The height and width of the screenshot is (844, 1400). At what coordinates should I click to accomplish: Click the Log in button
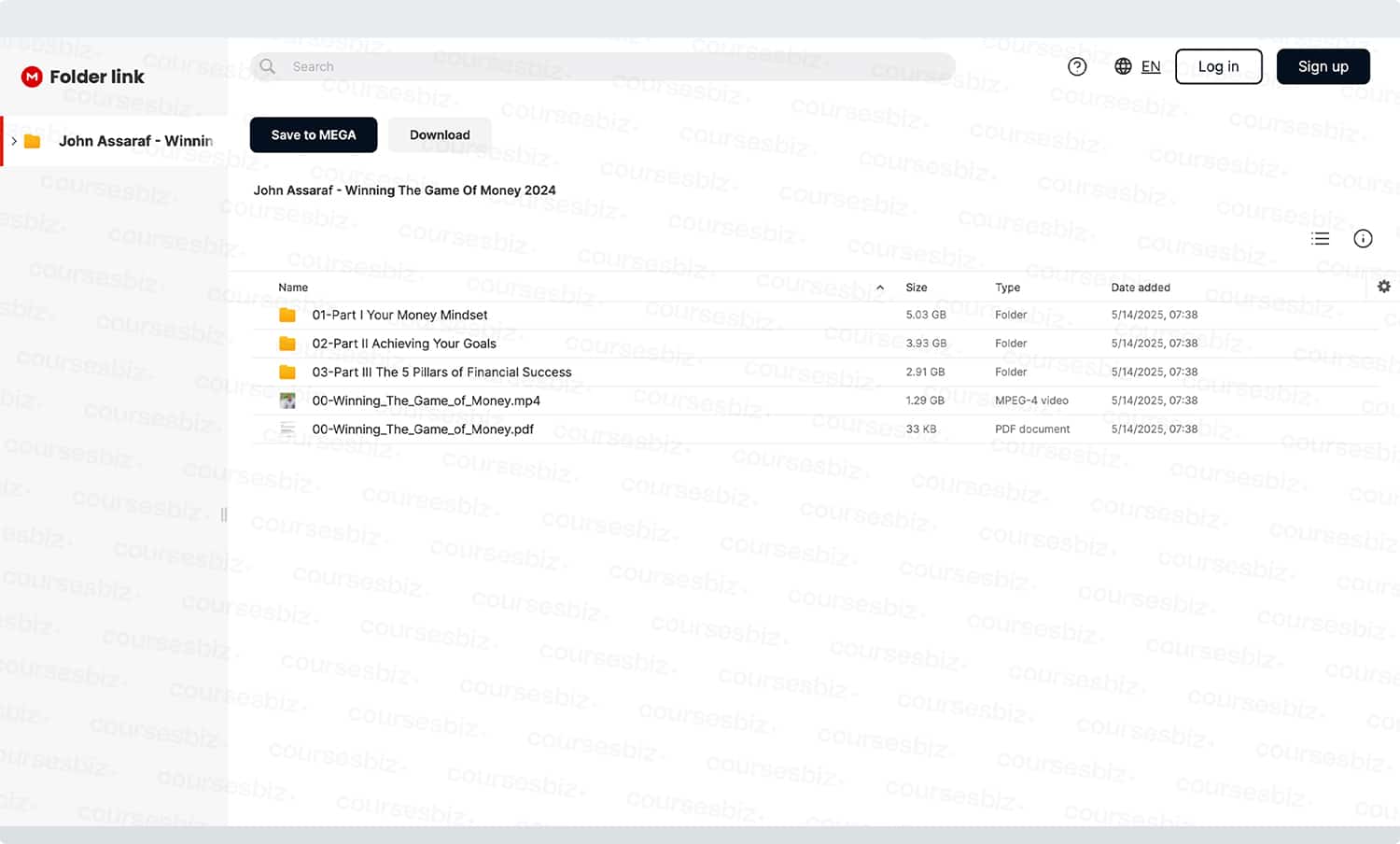1219,66
